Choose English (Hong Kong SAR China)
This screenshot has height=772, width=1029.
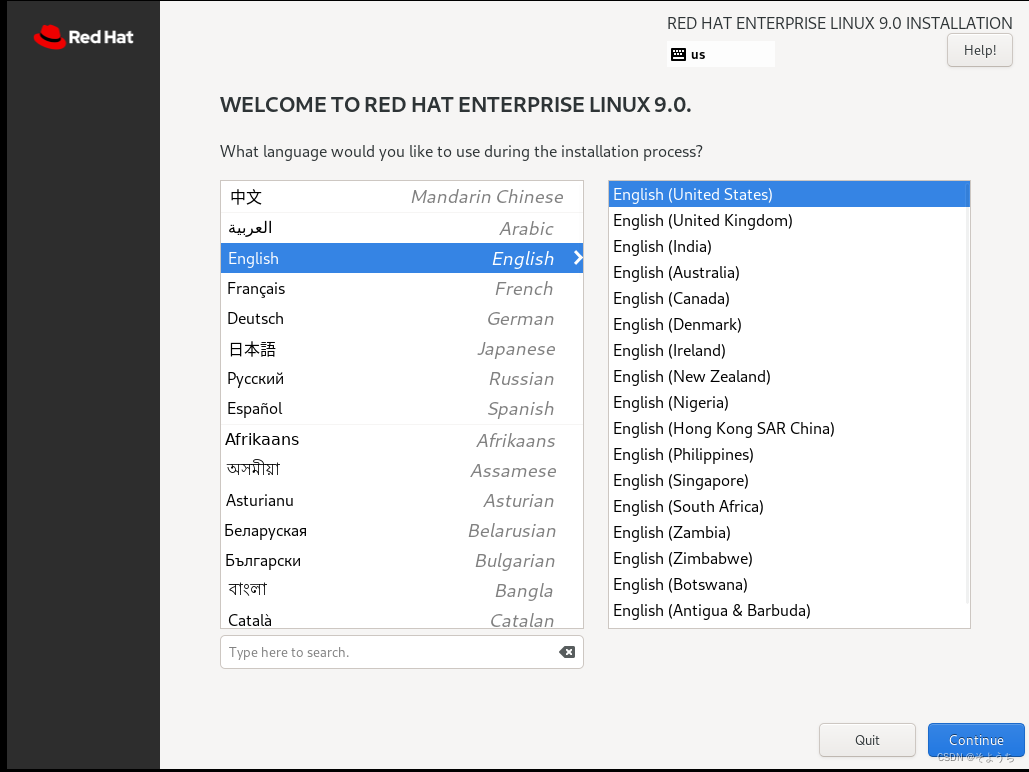click(789, 428)
